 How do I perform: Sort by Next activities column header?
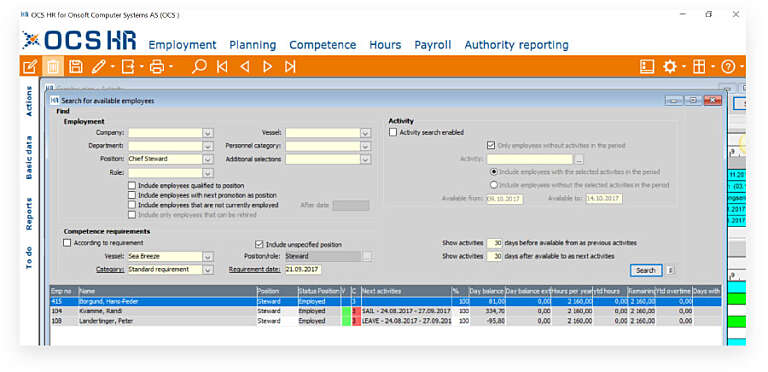(406, 291)
